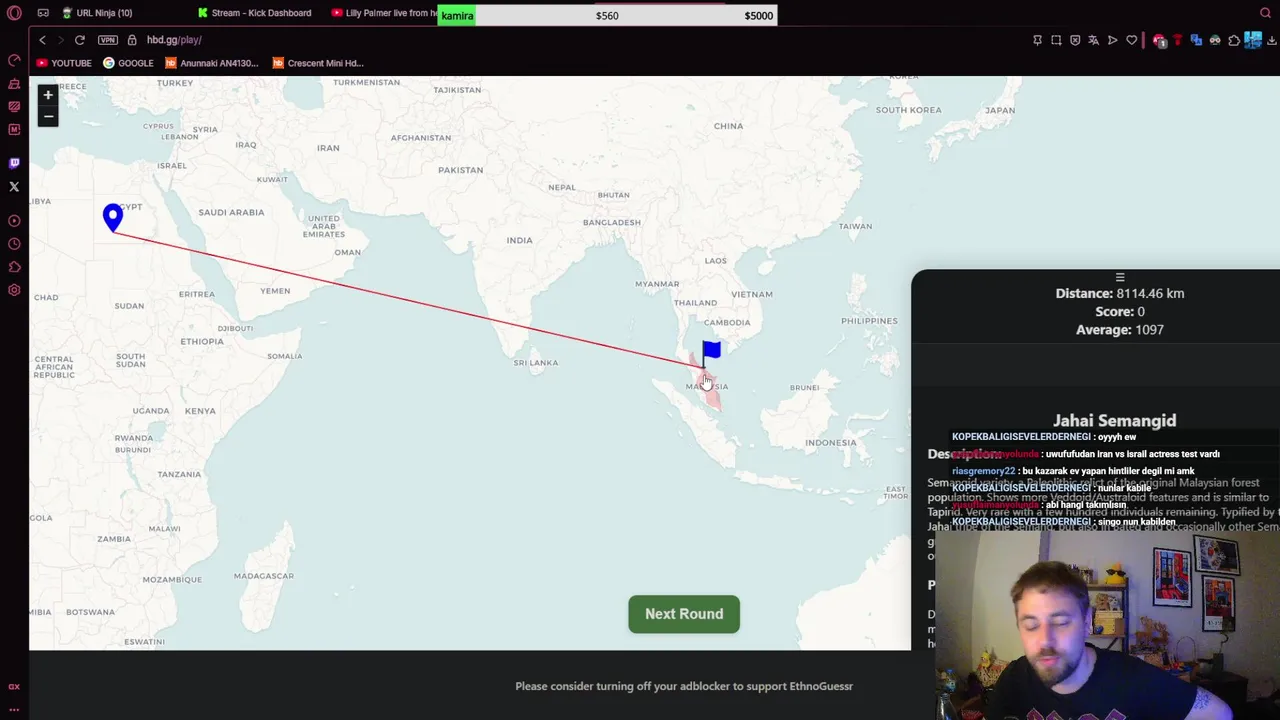
Task: Open the ABP extension with badge 1
Action: tap(1159, 40)
